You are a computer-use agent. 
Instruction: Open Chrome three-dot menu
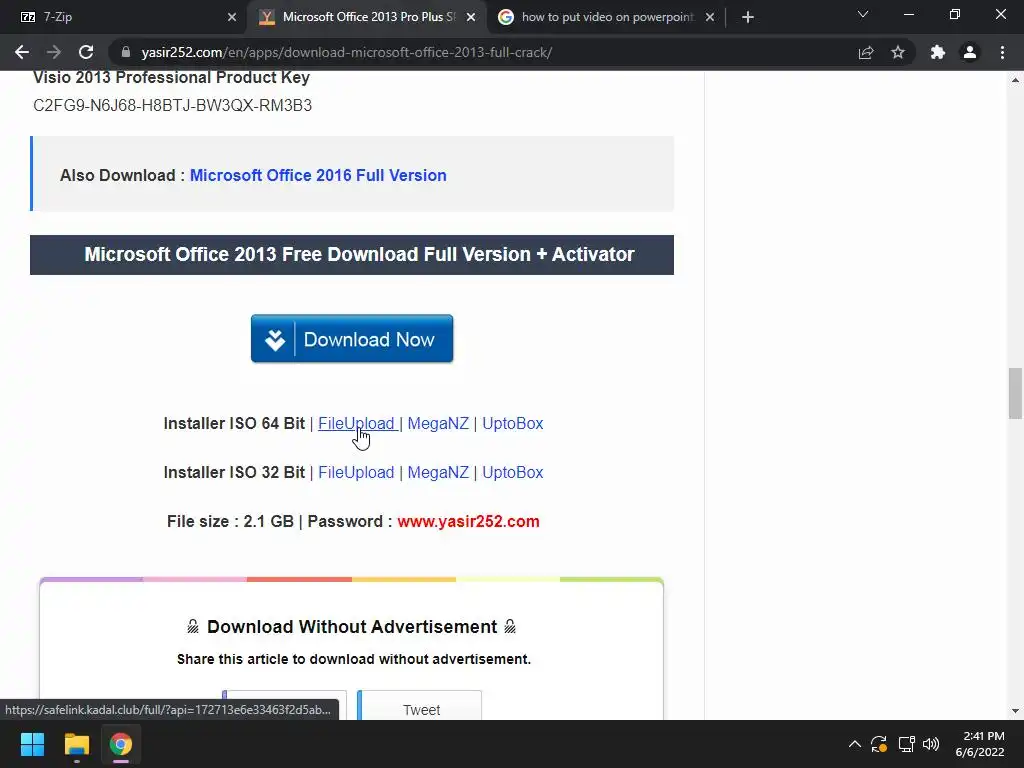[1002, 52]
